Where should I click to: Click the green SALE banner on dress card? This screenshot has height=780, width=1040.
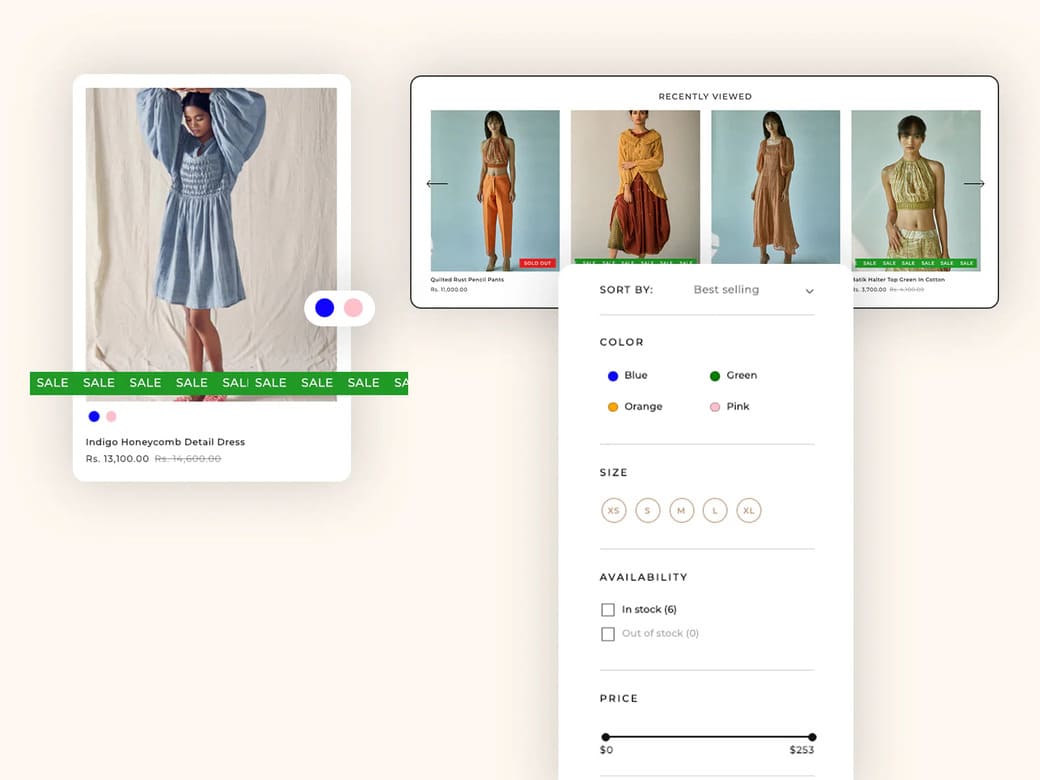(x=219, y=383)
